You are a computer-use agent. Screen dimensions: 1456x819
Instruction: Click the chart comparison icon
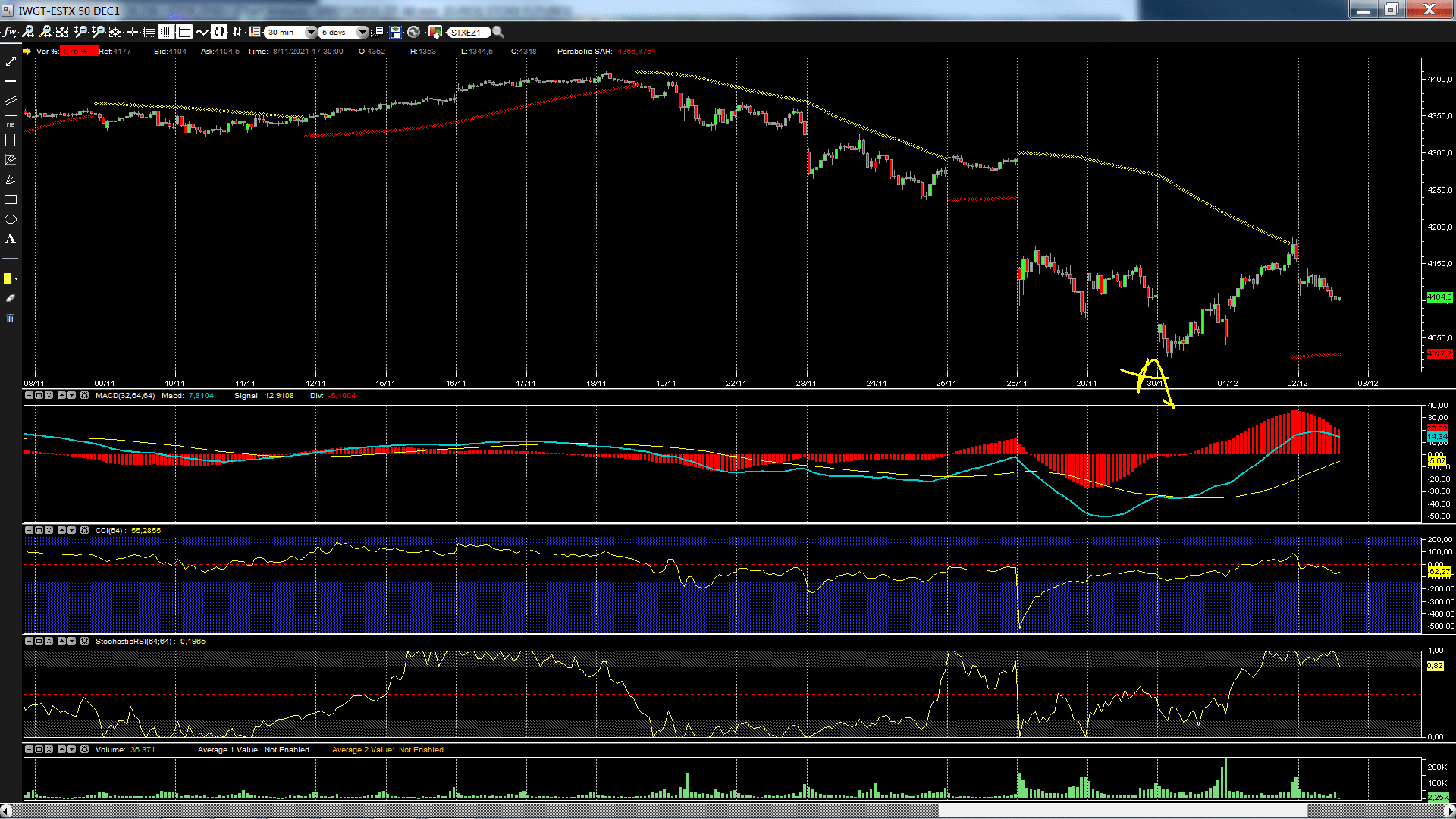coord(378,32)
